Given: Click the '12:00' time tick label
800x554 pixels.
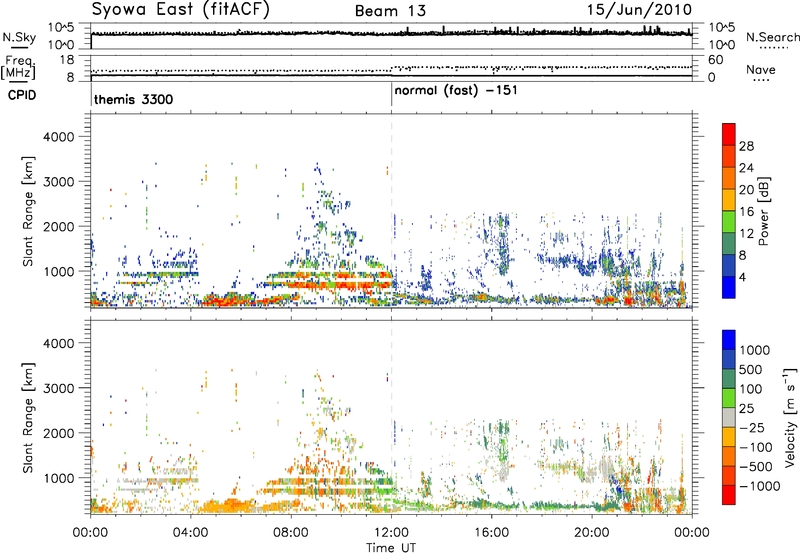Looking at the screenshot, I should tap(391, 533).
